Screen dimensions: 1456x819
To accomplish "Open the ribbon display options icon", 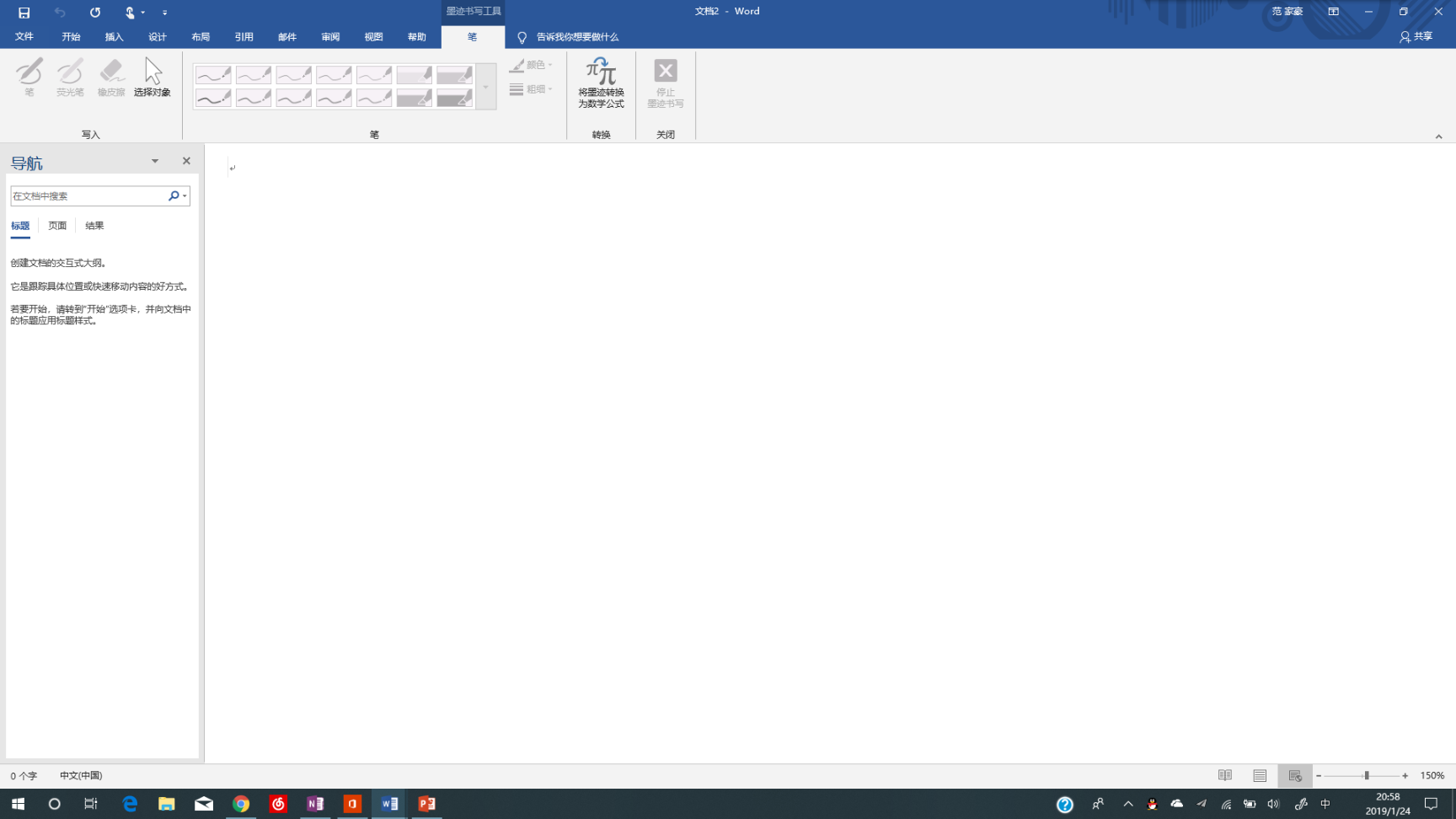I will (x=1333, y=12).
